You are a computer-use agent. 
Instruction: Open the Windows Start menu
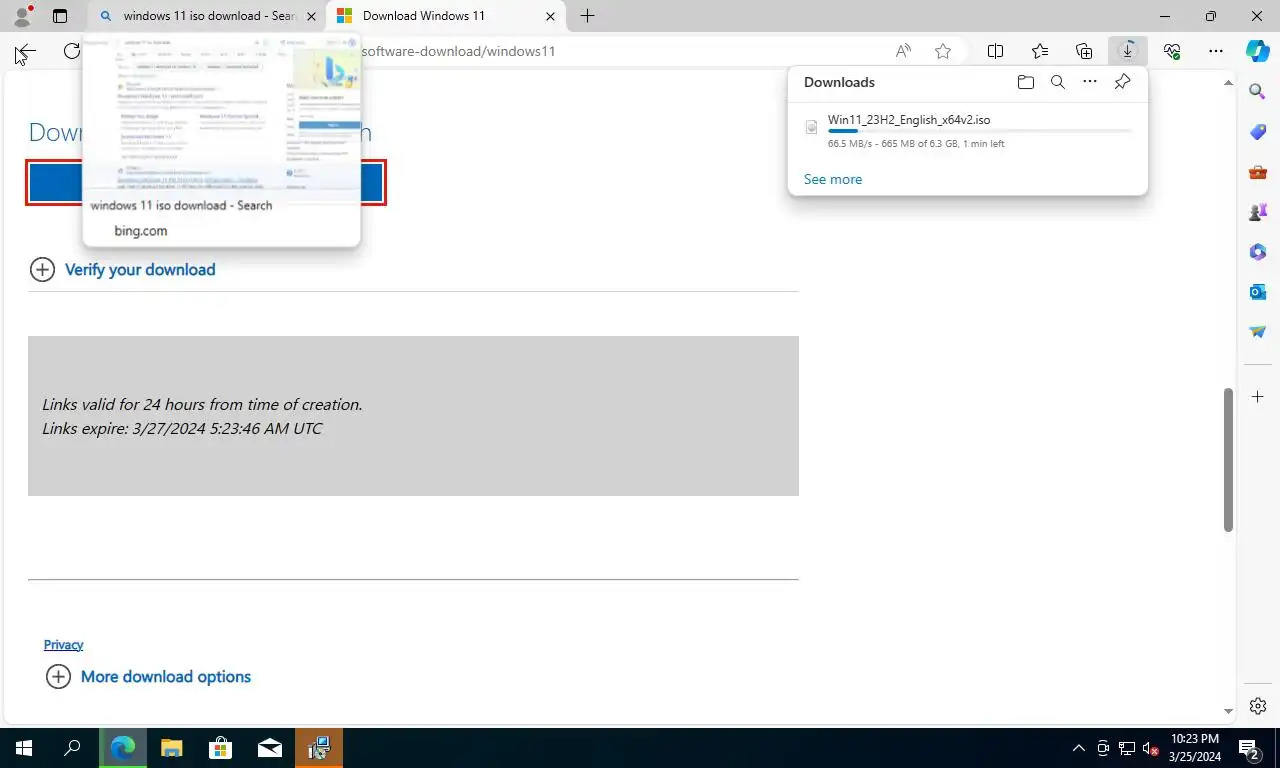23,748
